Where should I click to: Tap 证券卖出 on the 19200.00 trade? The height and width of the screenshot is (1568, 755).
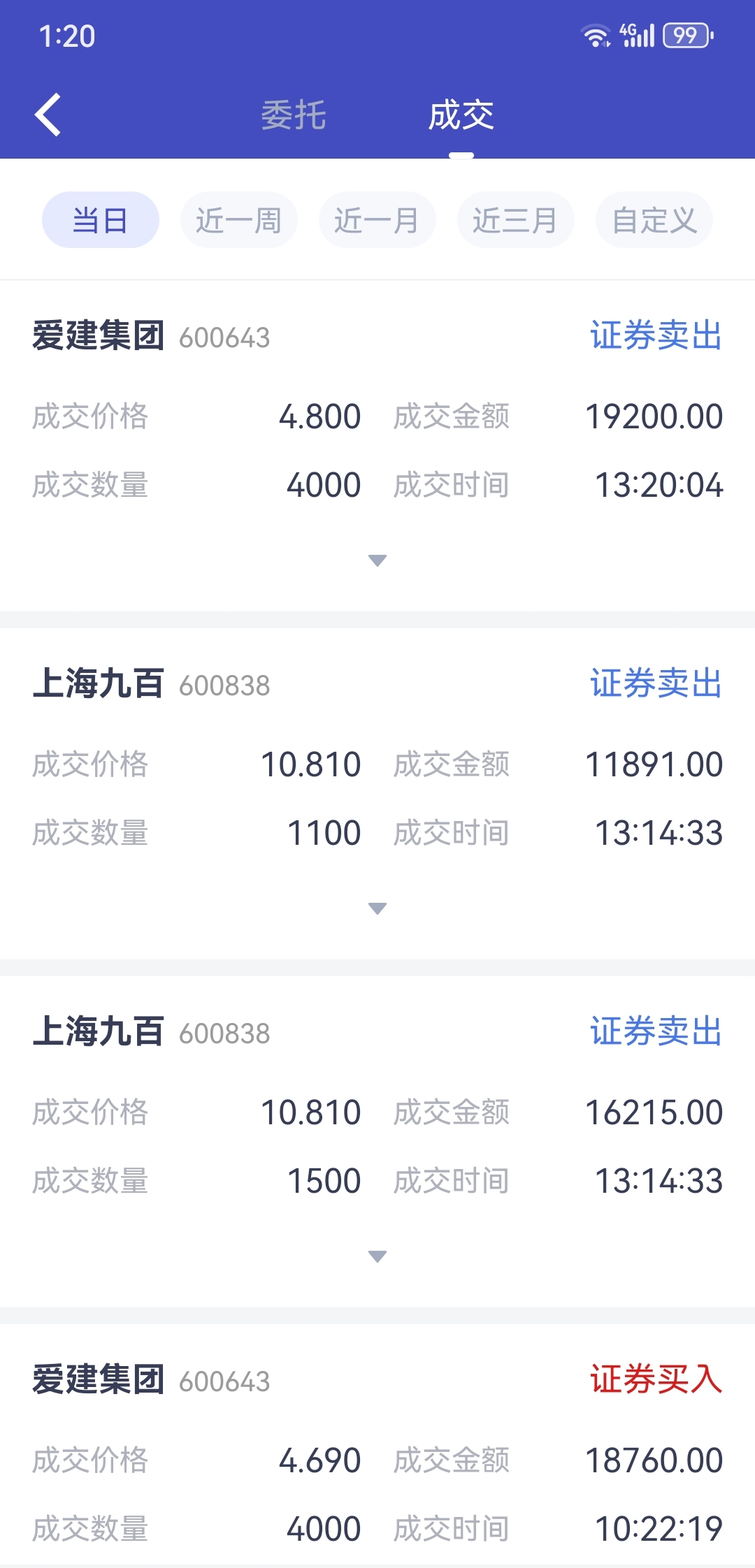(656, 335)
